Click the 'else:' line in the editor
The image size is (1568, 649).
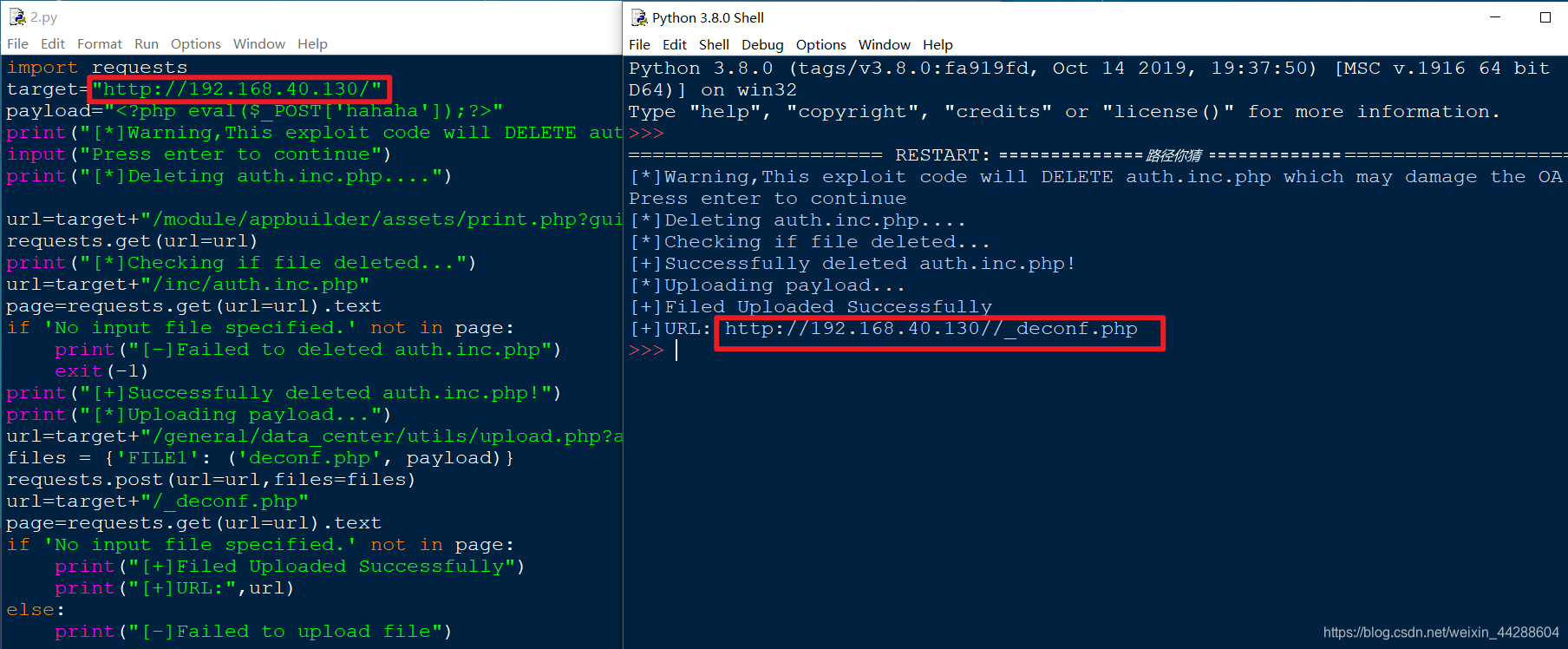[x=36, y=609]
